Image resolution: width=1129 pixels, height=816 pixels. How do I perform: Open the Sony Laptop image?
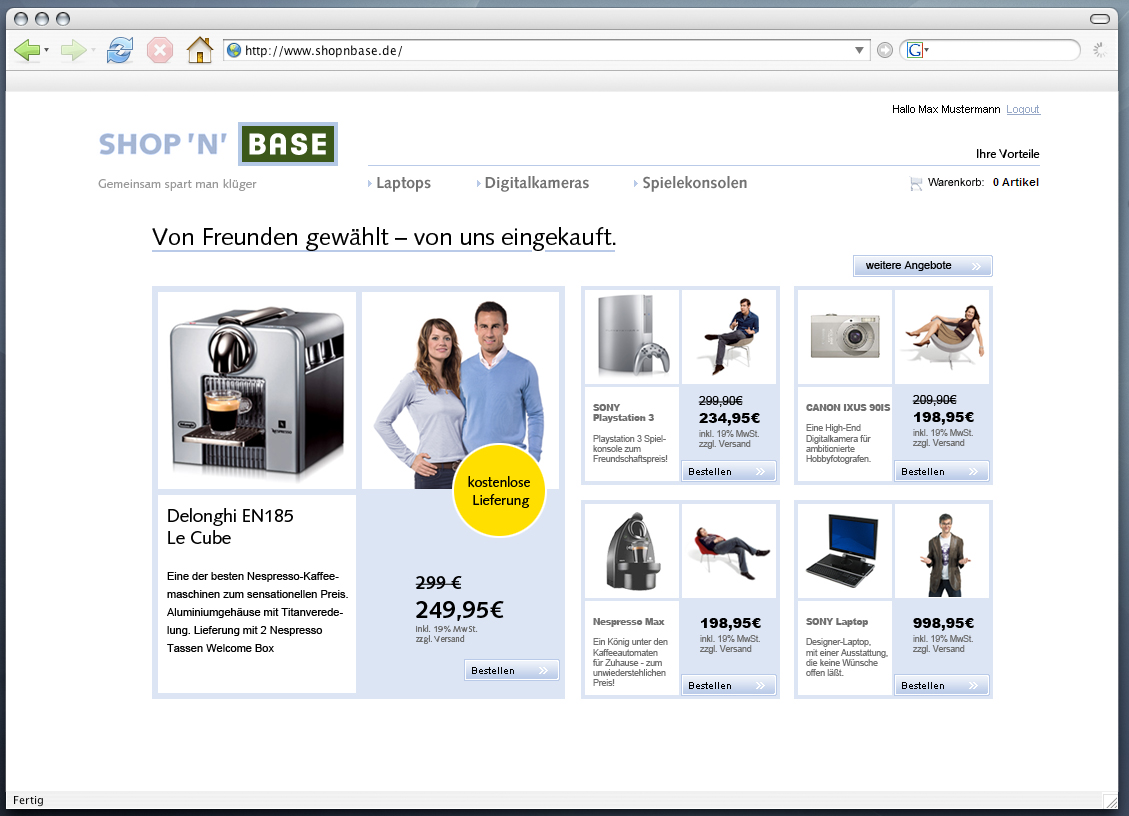pyautogui.click(x=845, y=551)
